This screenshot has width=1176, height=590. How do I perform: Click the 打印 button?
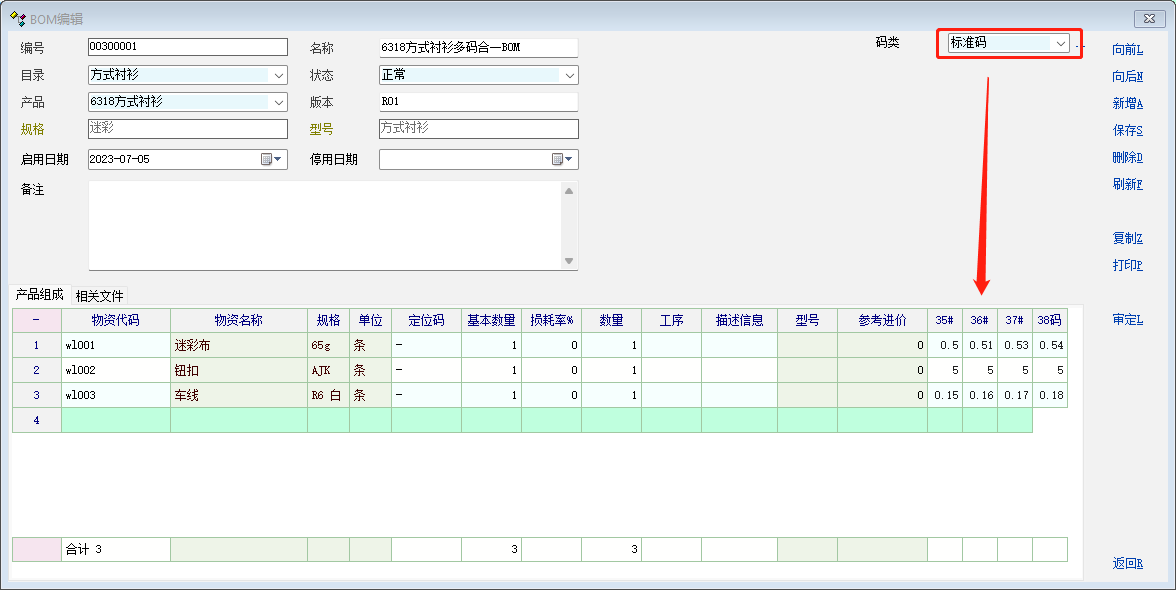click(x=1127, y=265)
